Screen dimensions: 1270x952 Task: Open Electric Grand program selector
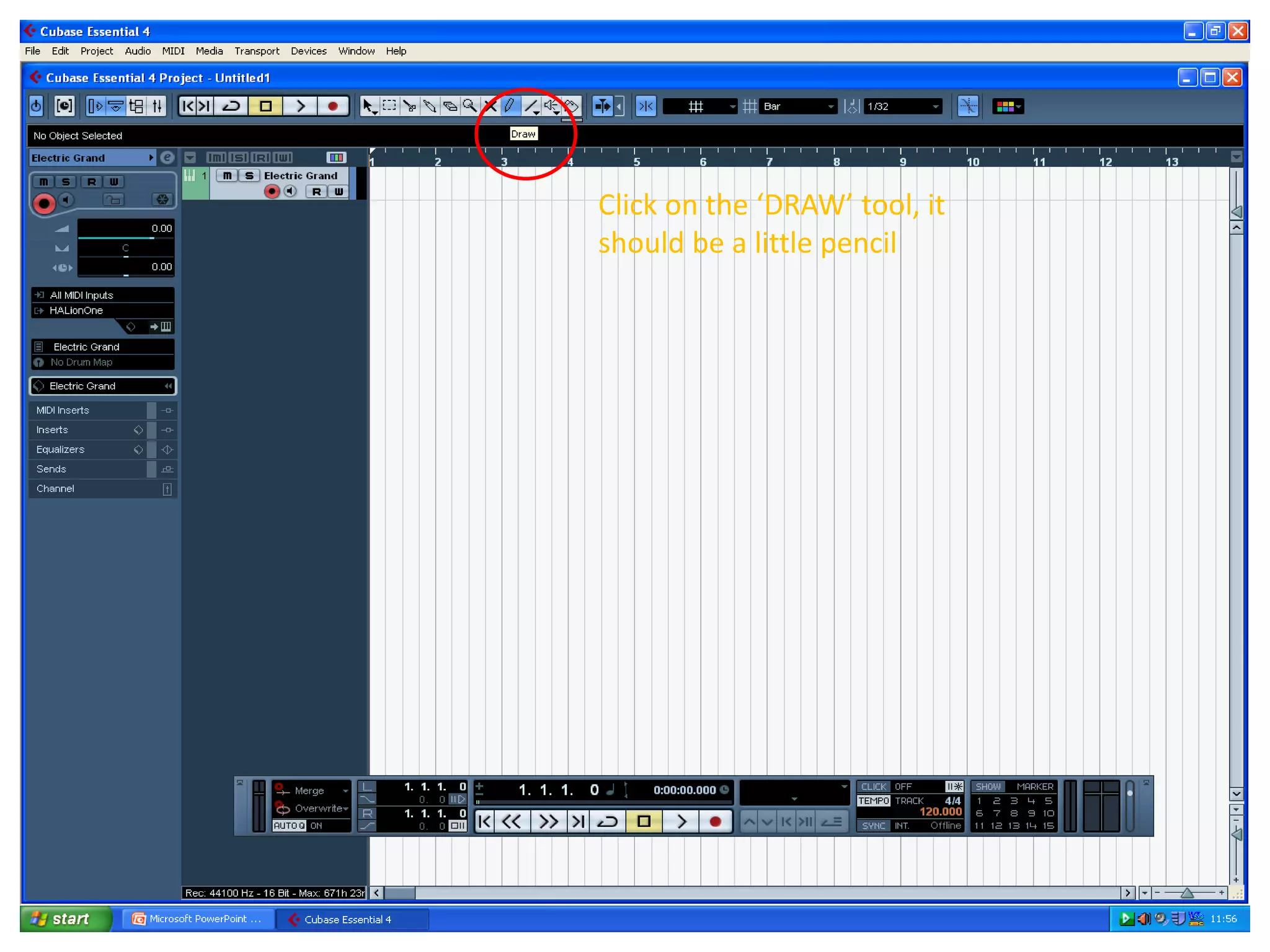tap(103, 346)
